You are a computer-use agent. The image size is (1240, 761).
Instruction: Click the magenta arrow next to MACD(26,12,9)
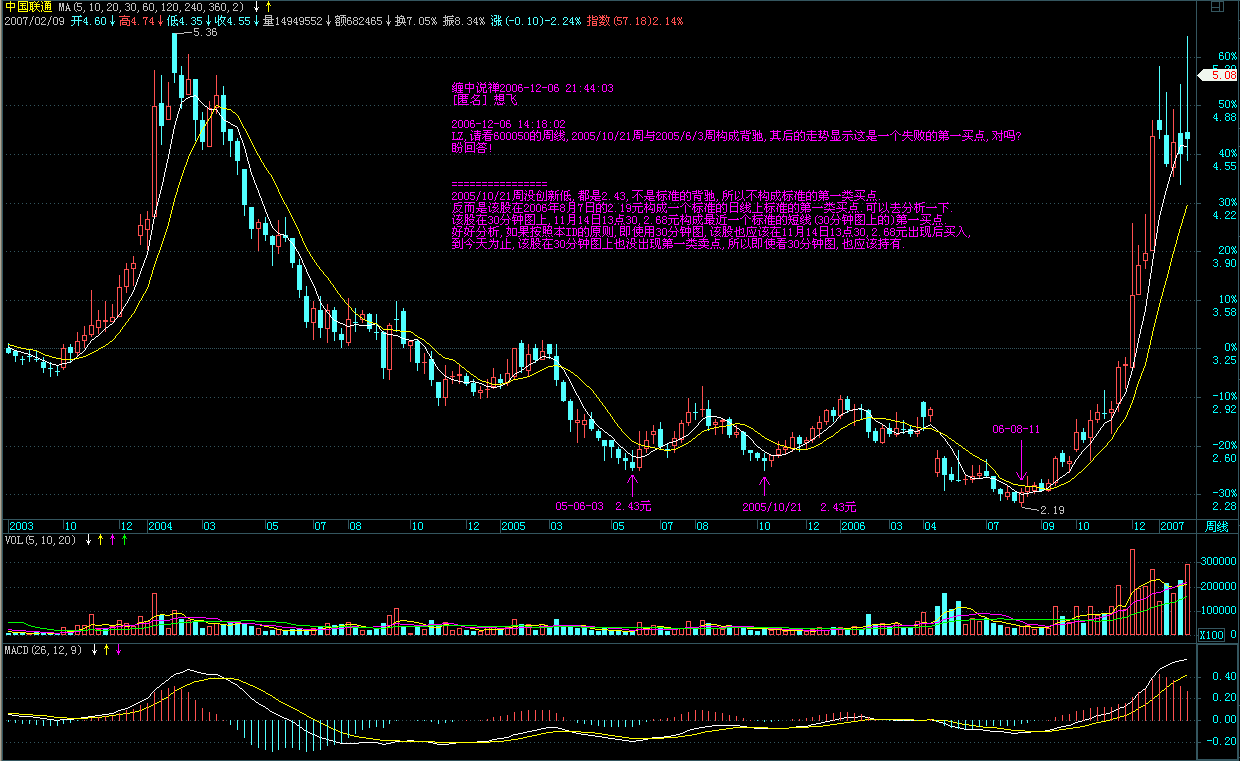click(119, 650)
